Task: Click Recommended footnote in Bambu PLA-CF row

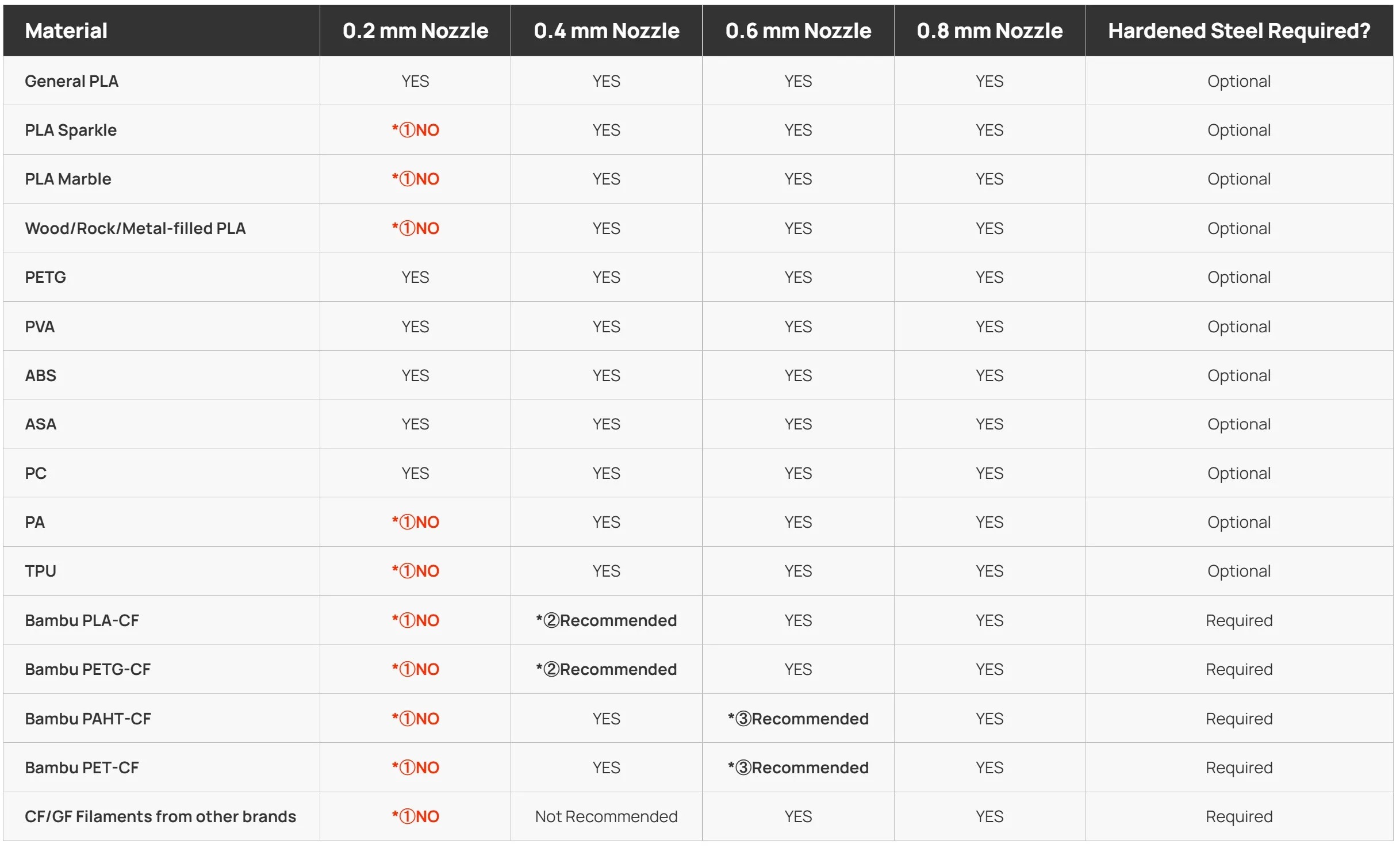Action: click(606, 620)
